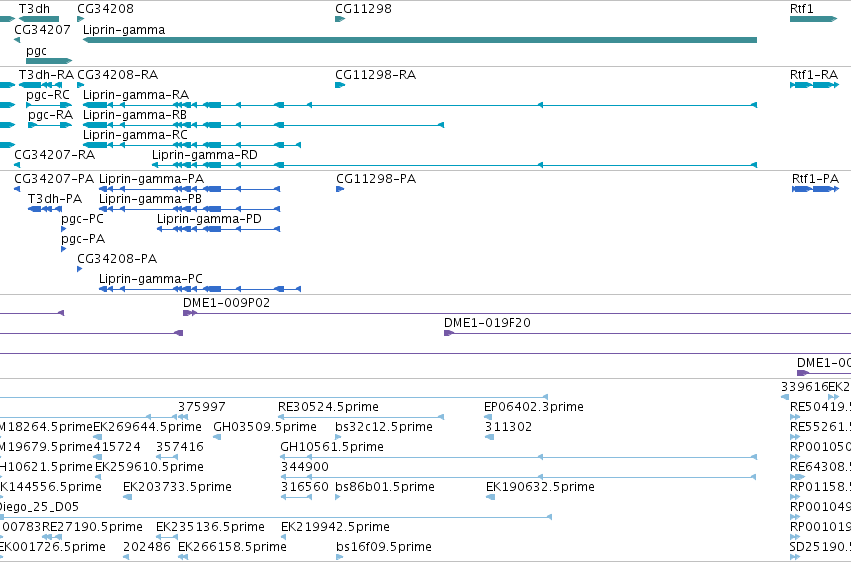Image resolution: width=851 pixels, height=562 pixels.
Task: Select the T3dh-RA transcript label
Action: (46, 75)
